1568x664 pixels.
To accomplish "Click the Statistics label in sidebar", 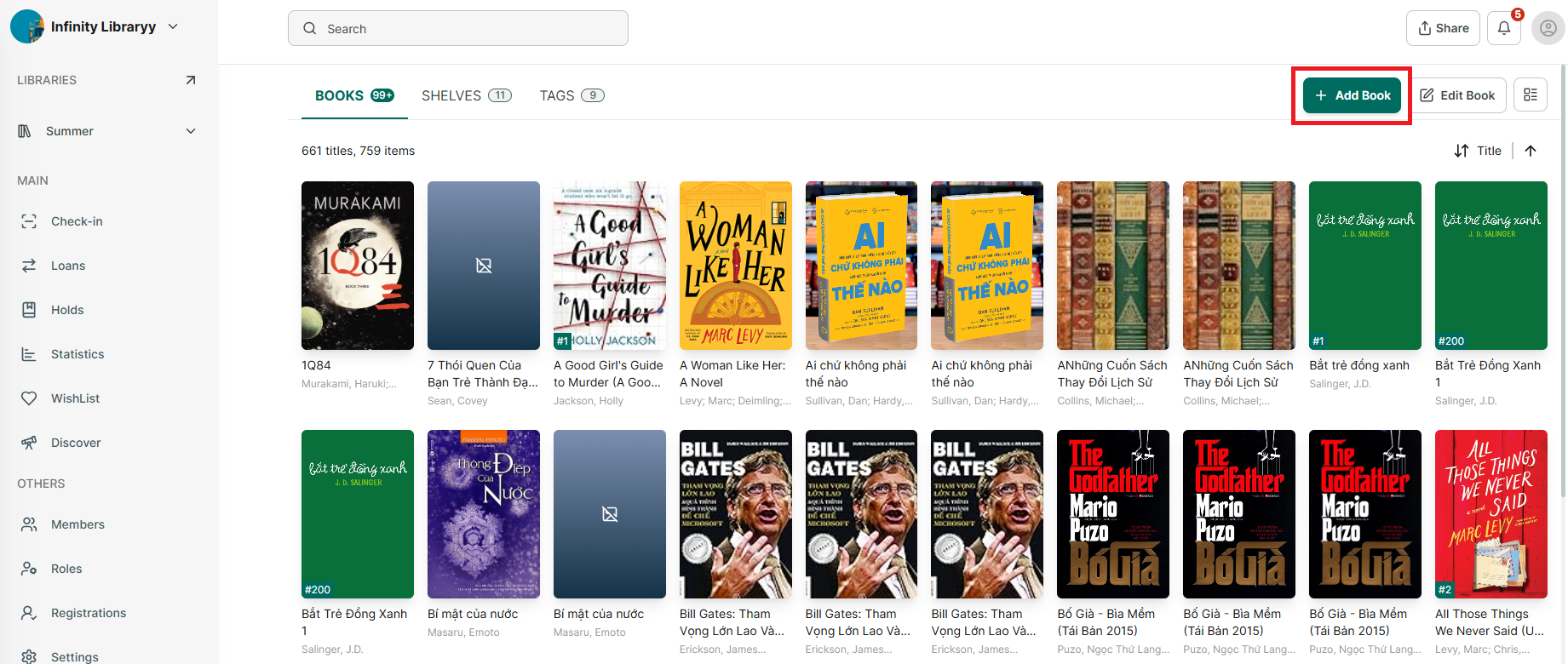I will [x=78, y=354].
